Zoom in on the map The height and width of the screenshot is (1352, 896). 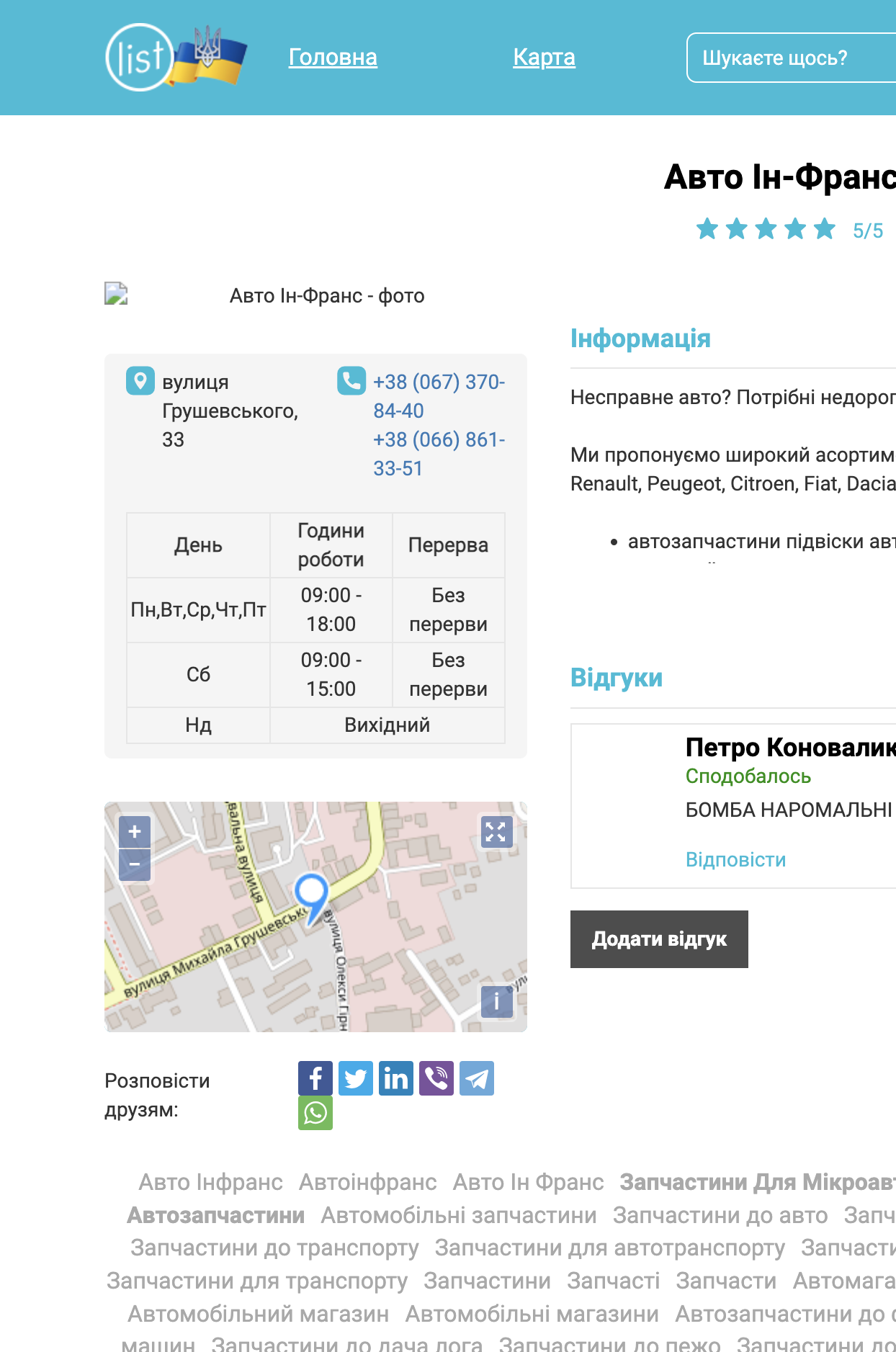(x=135, y=832)
